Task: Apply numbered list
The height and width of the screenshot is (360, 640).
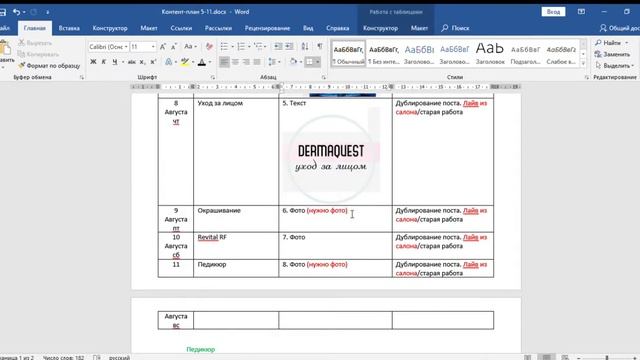Action: (241, 47)
